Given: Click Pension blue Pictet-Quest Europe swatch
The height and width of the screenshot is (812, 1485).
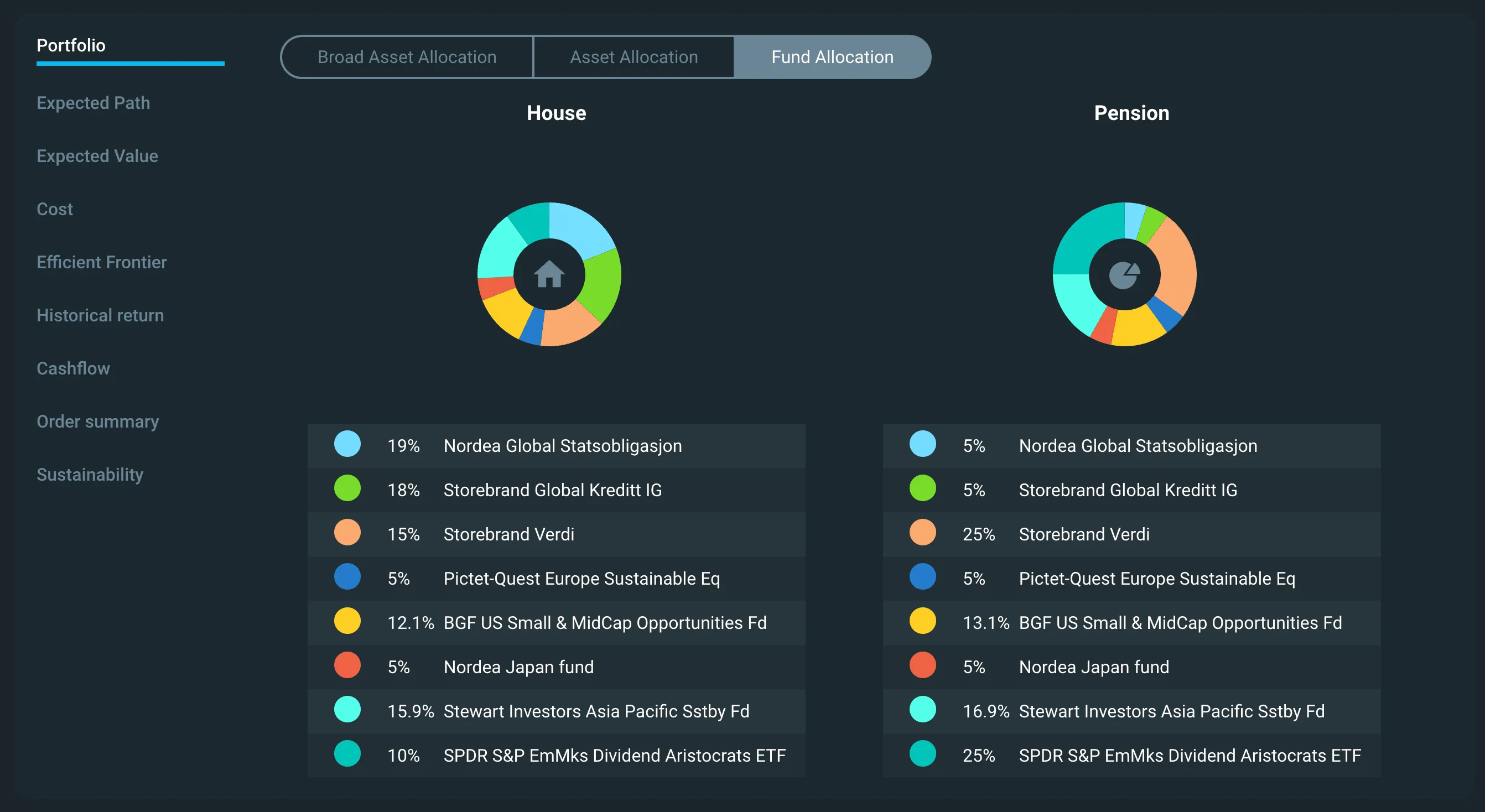Looking at the screenshot, I should coord(922,577).
